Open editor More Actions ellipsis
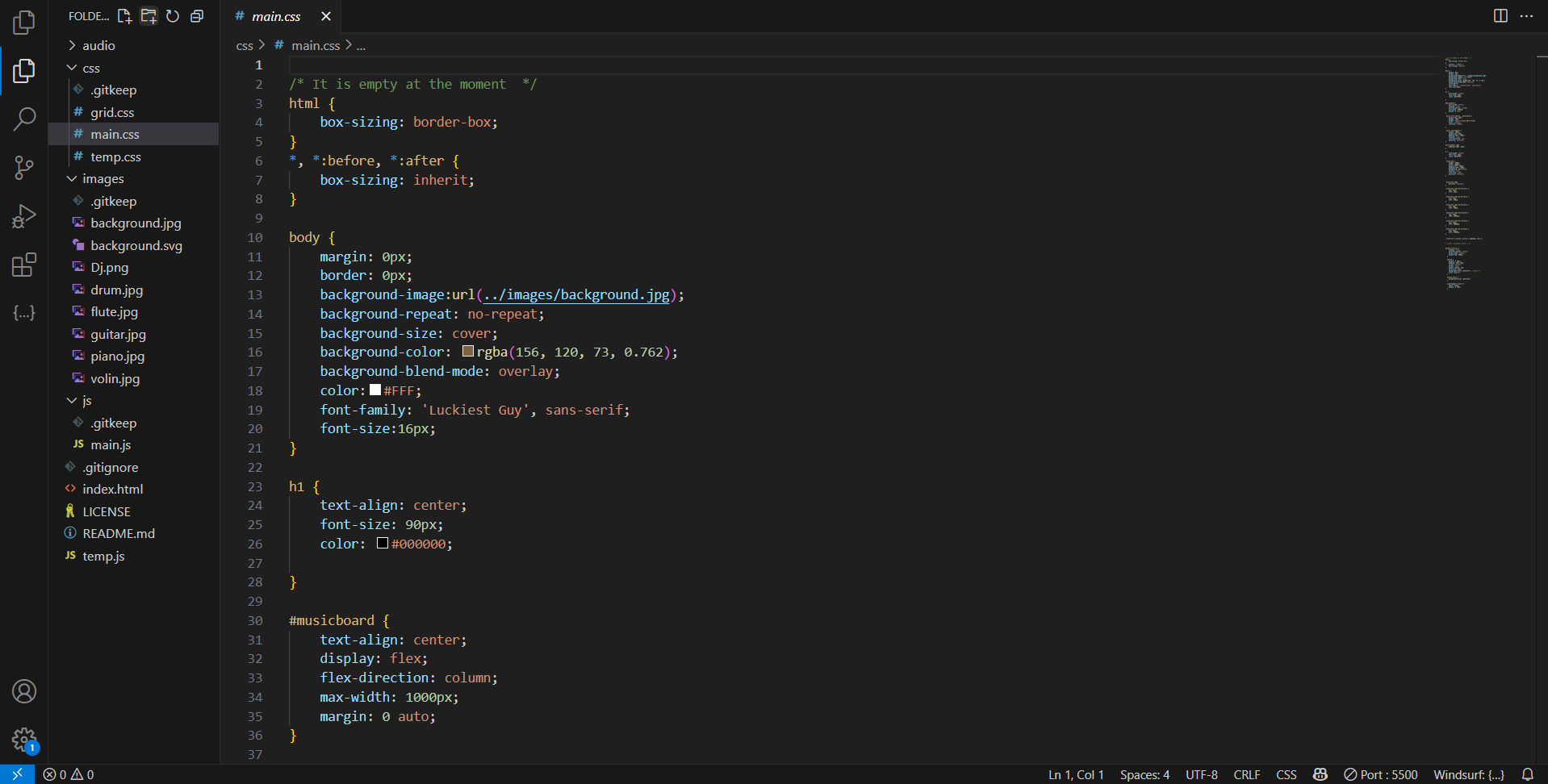 point(1526,16)
